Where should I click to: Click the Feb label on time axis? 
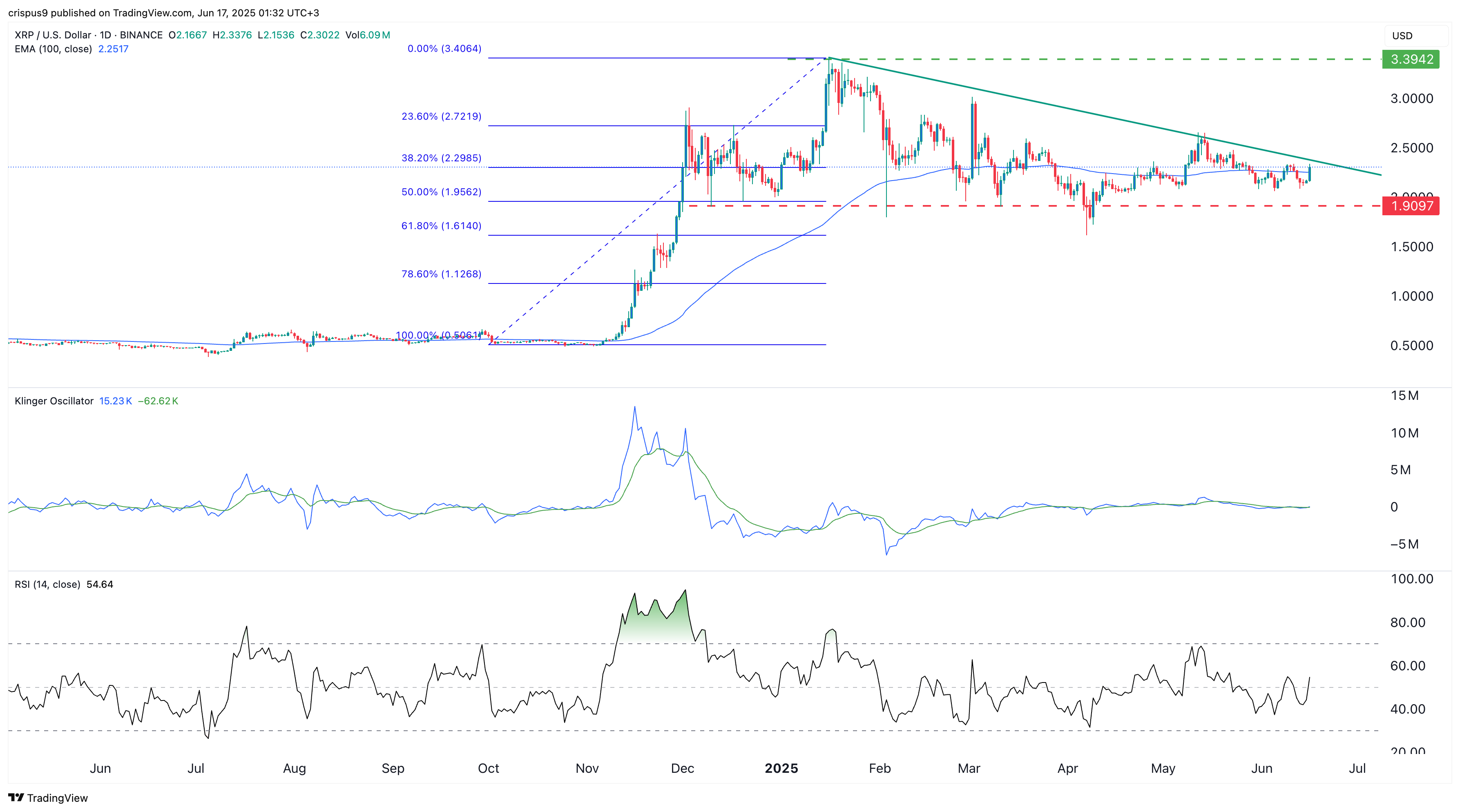coord(880,768)
